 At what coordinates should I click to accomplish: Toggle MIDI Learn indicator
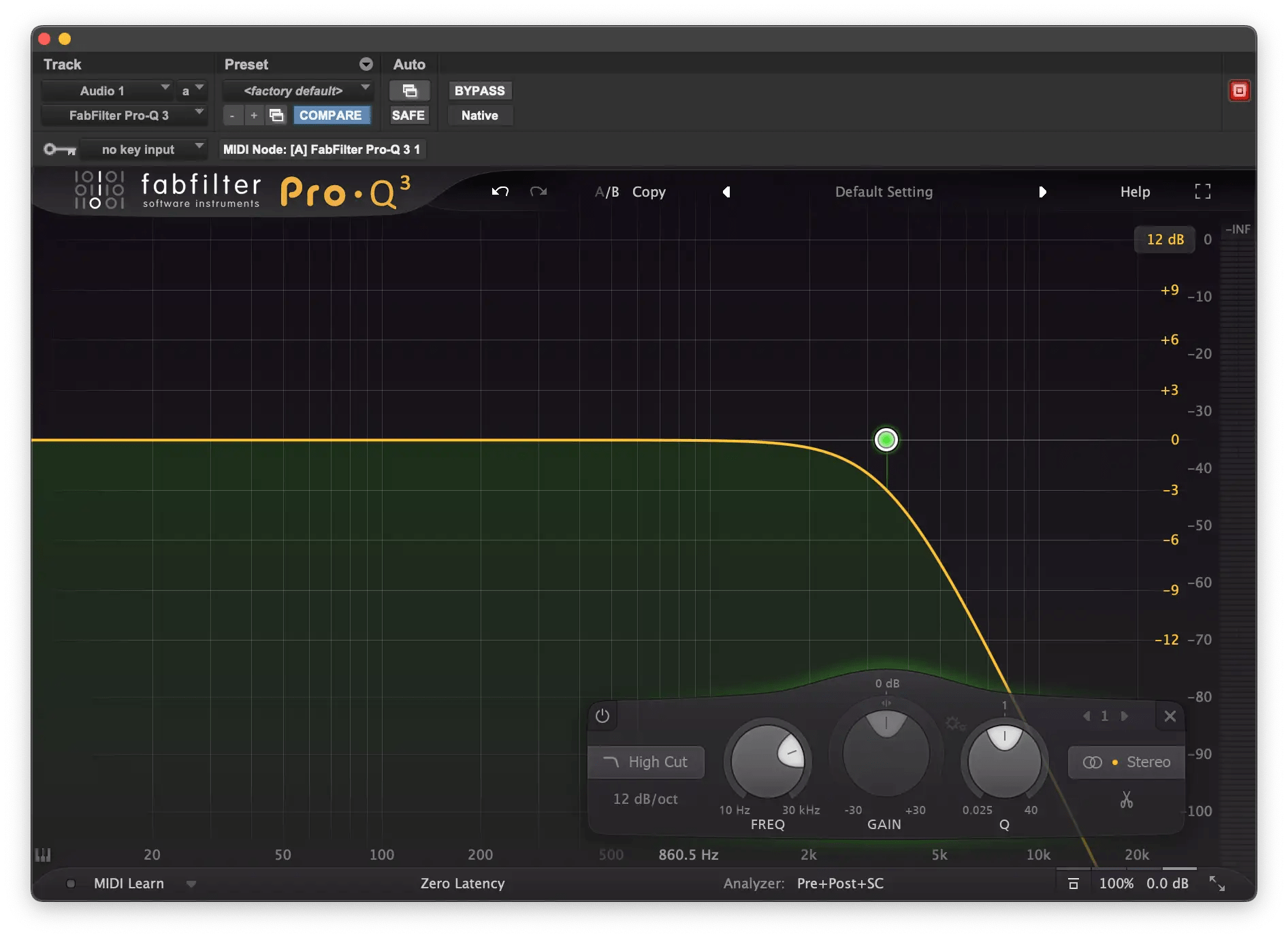[x=70, y=884]
